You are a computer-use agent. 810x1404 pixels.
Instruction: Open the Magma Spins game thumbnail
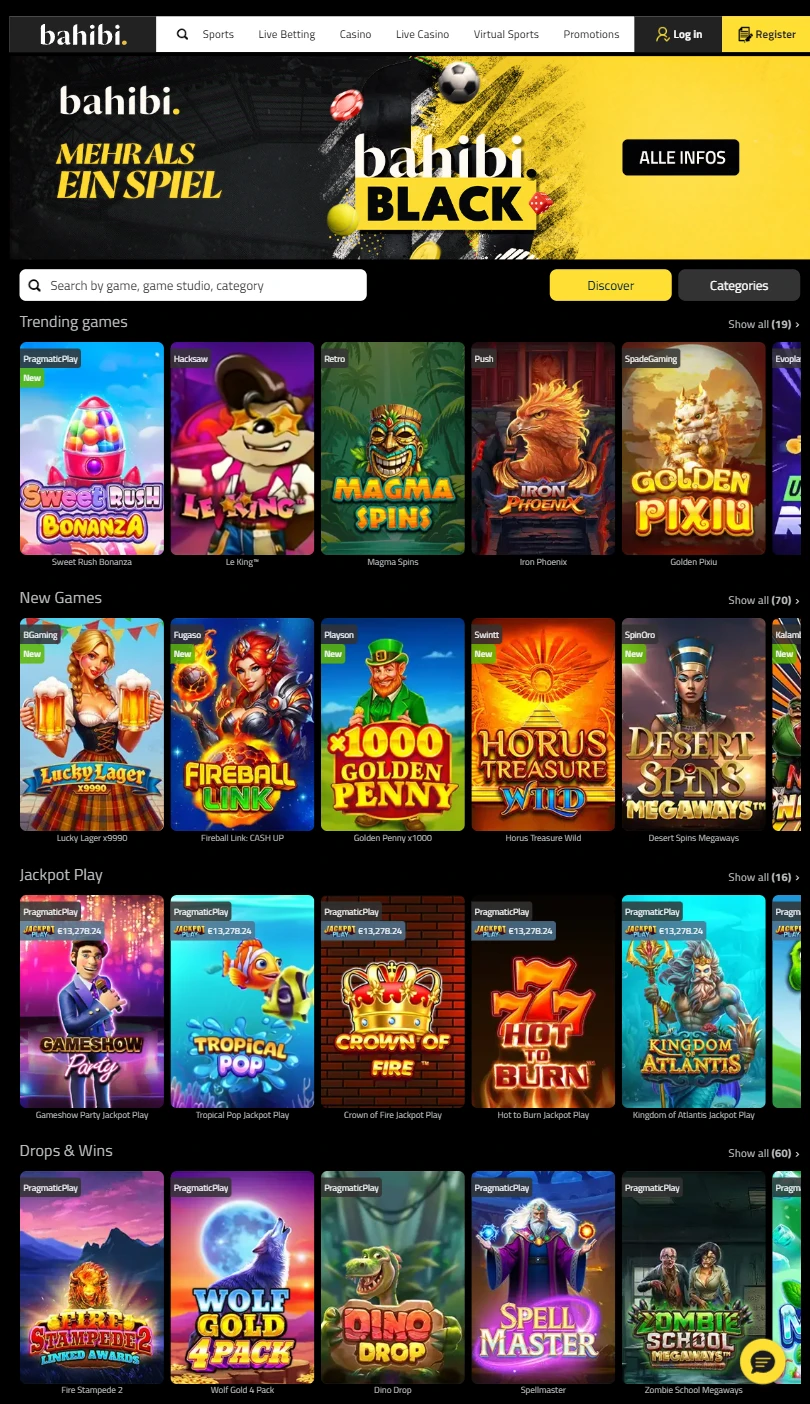(393, 449)
